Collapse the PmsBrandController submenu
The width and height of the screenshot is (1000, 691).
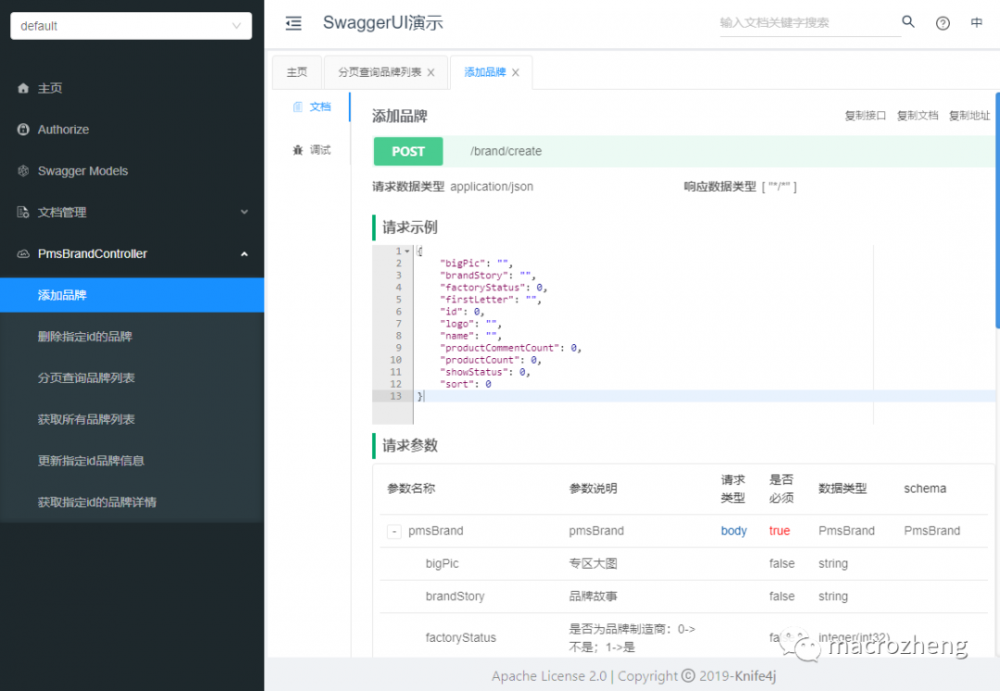click(245, 253)
